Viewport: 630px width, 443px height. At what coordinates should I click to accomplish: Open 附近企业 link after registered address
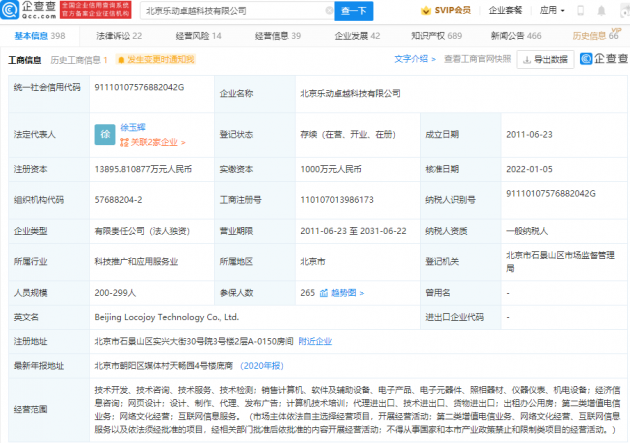[x=315, y=341]
